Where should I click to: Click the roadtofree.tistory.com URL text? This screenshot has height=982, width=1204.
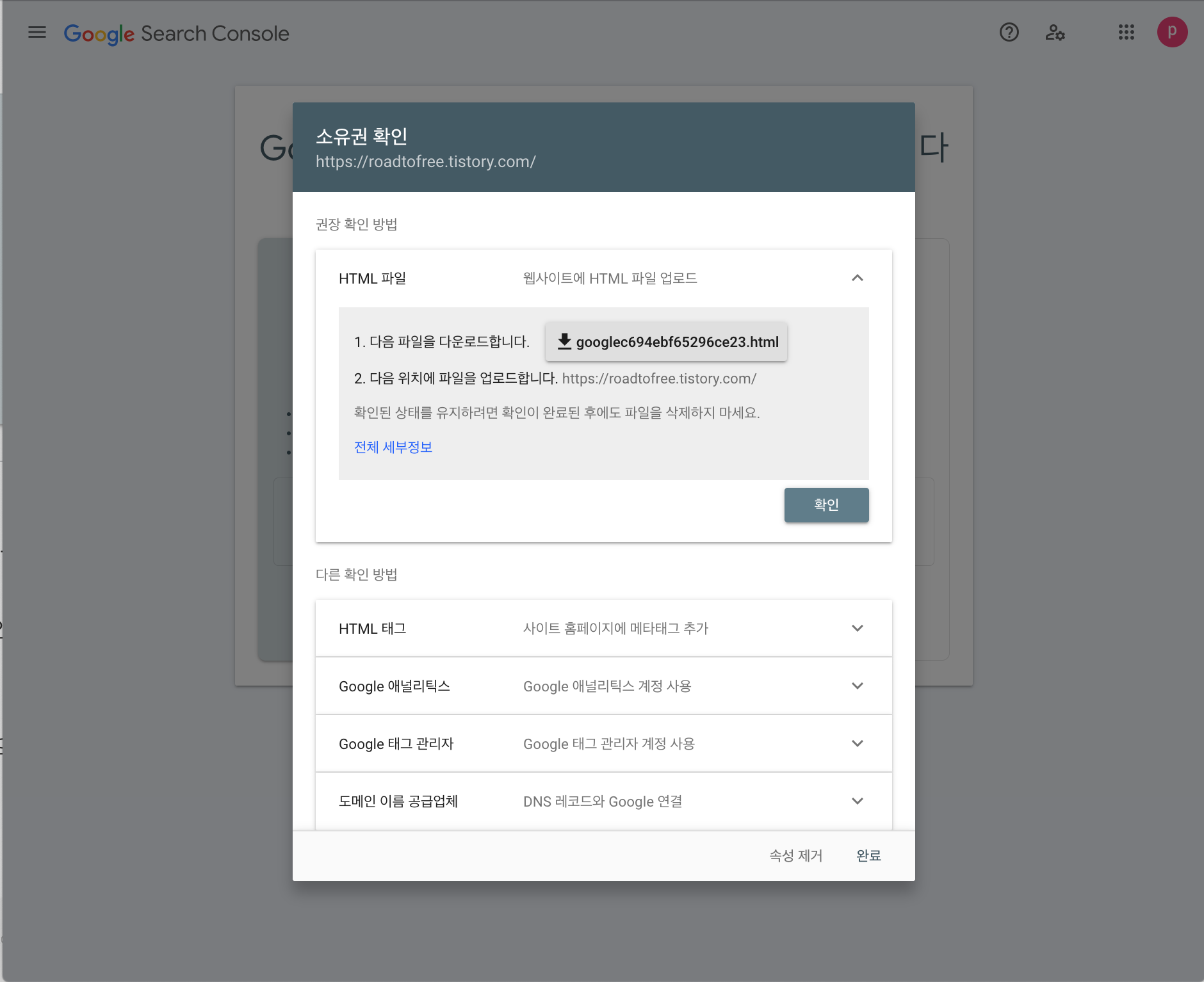[x=425, y=161]
